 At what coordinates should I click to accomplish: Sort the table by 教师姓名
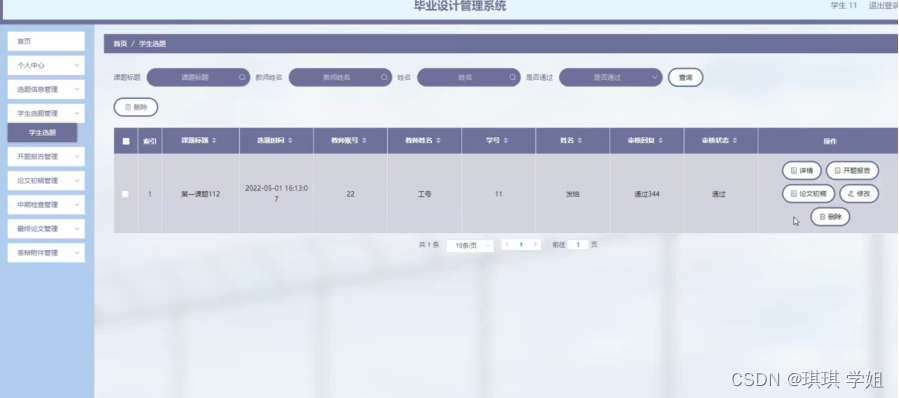click(439, 141)
